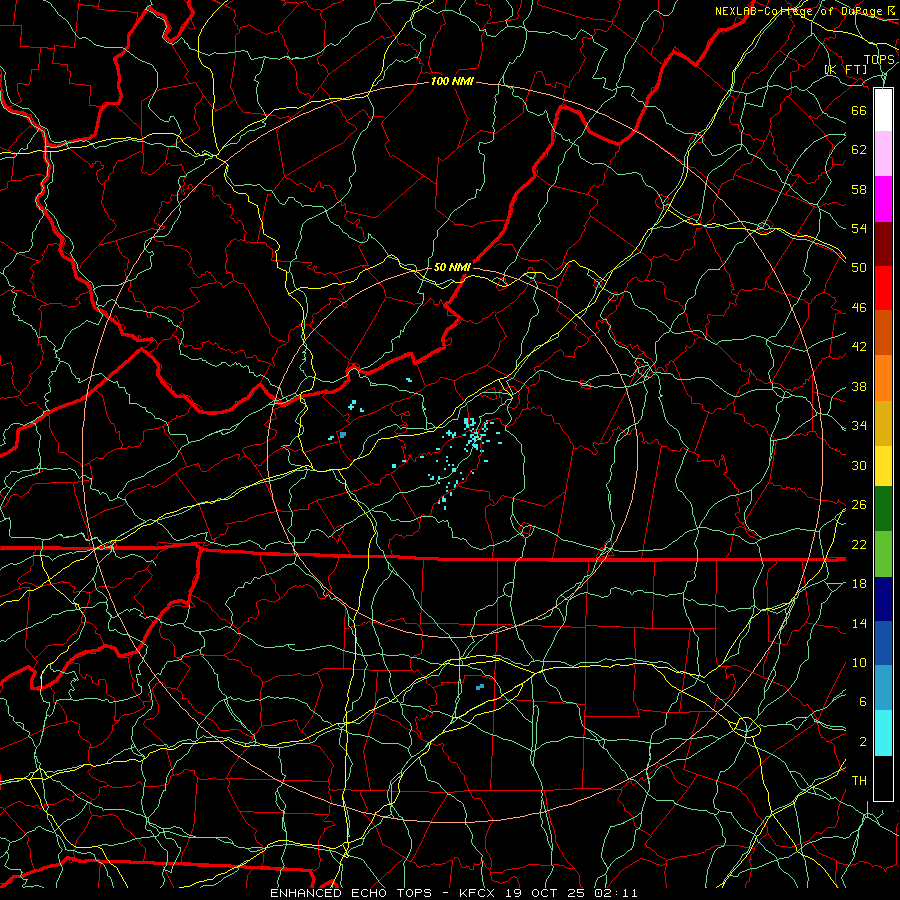Click the dark red swatch between 54 and 50
The width and height of the screenshot is (900, 900).
(883, 244)
